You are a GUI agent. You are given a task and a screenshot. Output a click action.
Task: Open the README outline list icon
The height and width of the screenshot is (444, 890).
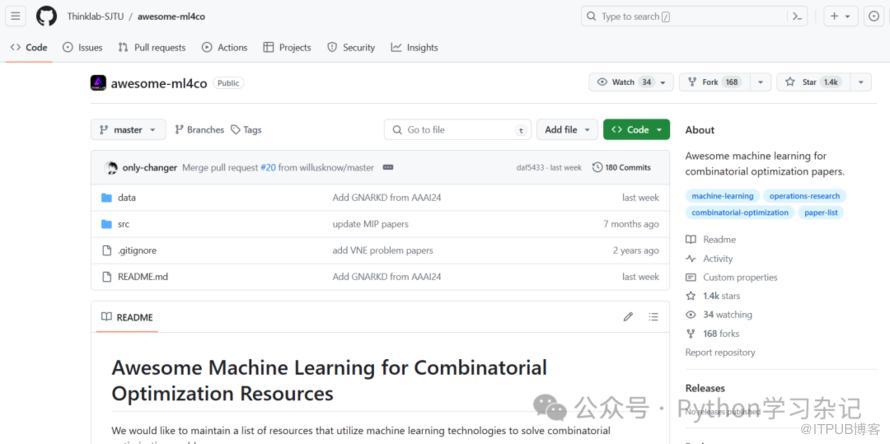(653, 317)
